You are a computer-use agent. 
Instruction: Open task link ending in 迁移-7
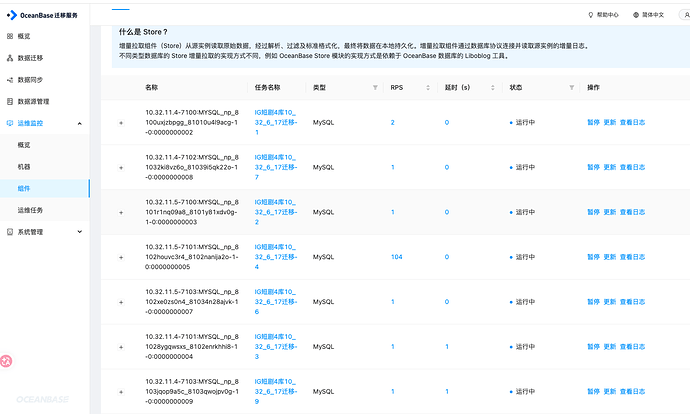tap(275, 167)
